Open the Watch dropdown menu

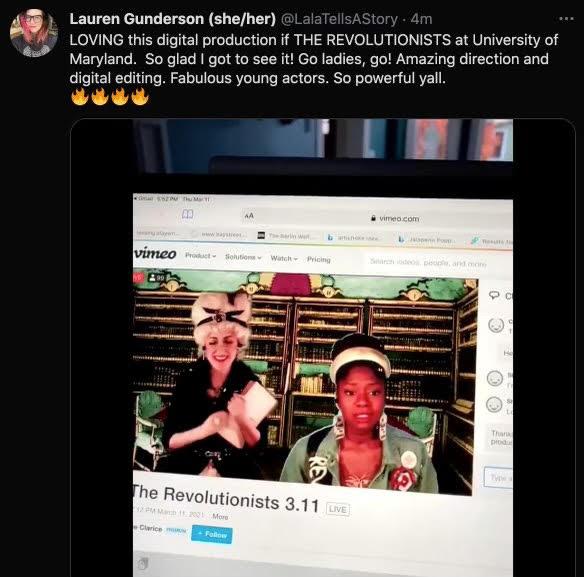point(284,258)
